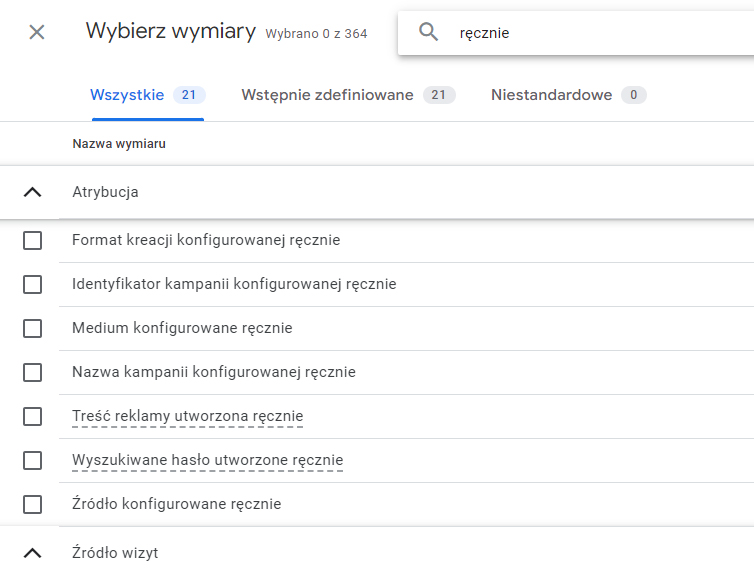The height and width of the screenshot is (575, 754).
Task: Click the Nazwa wymiaru column header
Action: pyautogui.click(x=119, y=144)
